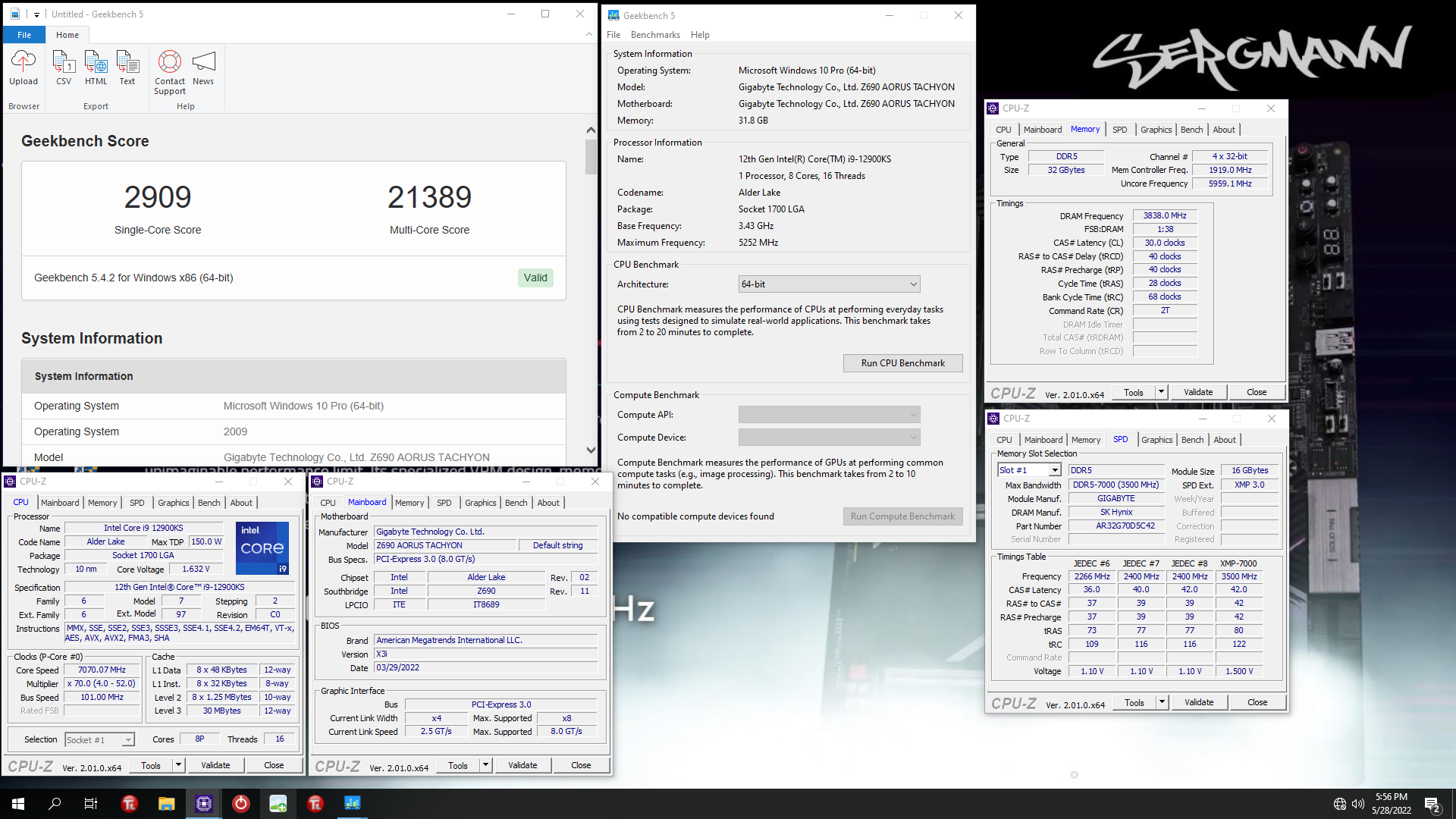The image size is (1456, 819).
Task: Open the File tab in Geekbench results window
Action: pyautogui.click(x=24, y=35)
